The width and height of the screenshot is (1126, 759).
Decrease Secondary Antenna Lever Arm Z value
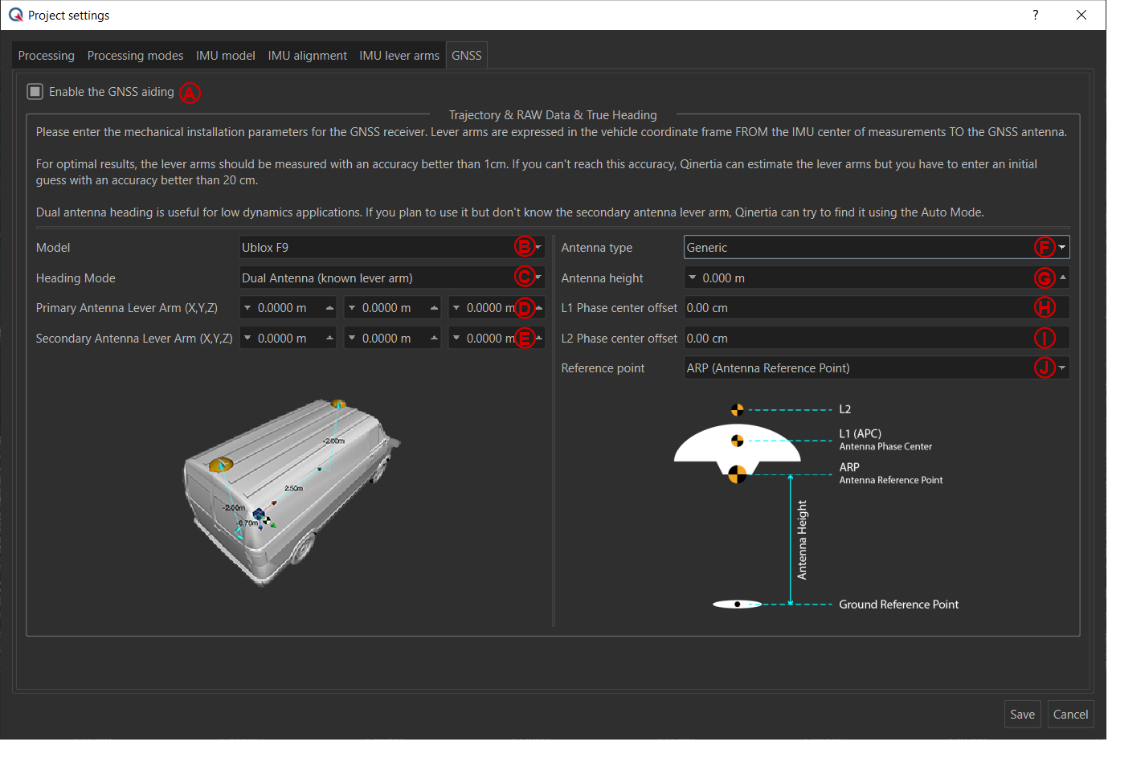[456, 338]
